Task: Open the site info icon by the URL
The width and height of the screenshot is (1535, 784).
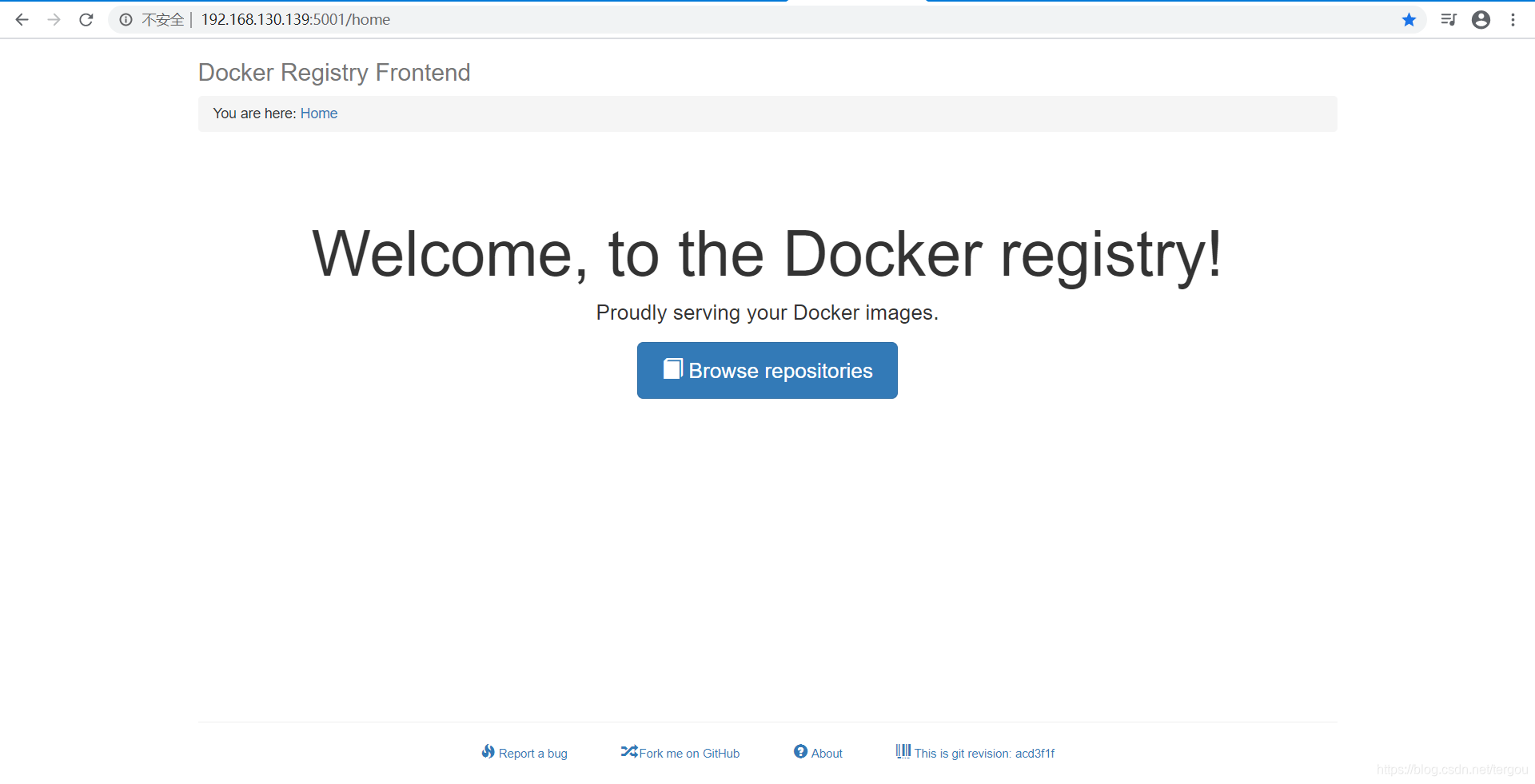Action: click(126, 19)
